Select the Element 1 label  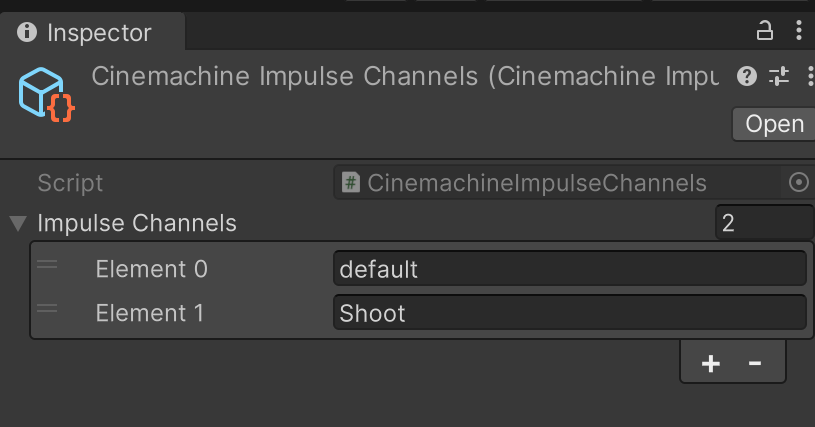[x=149, y=313]
